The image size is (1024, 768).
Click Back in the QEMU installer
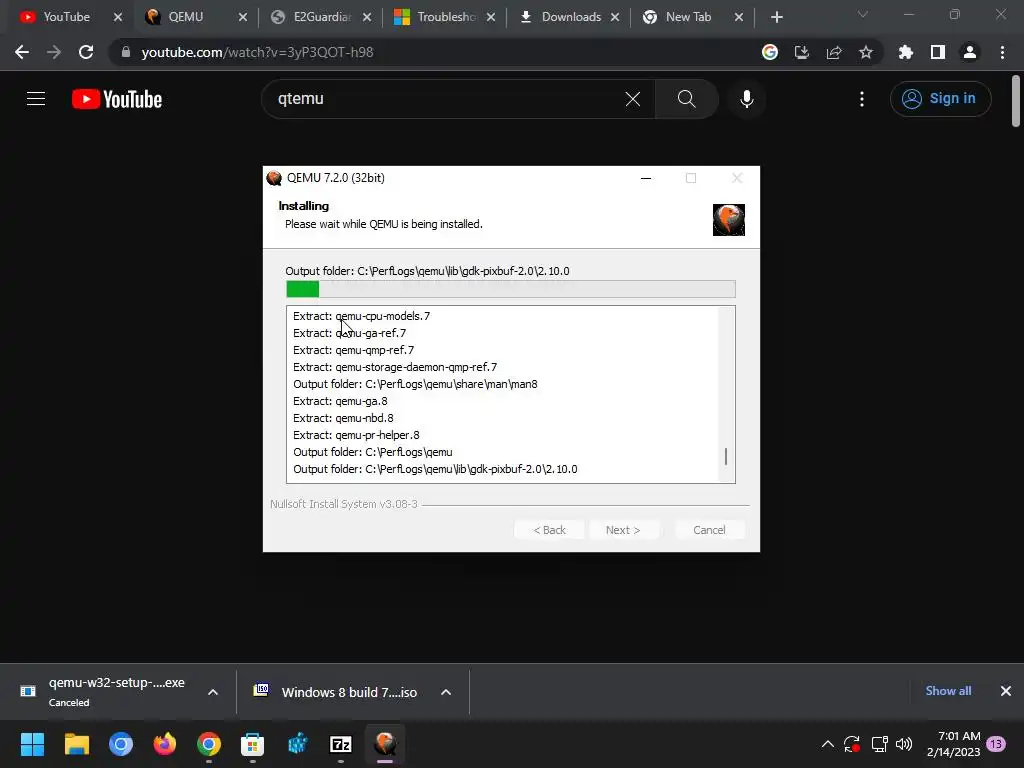point(549,530)
